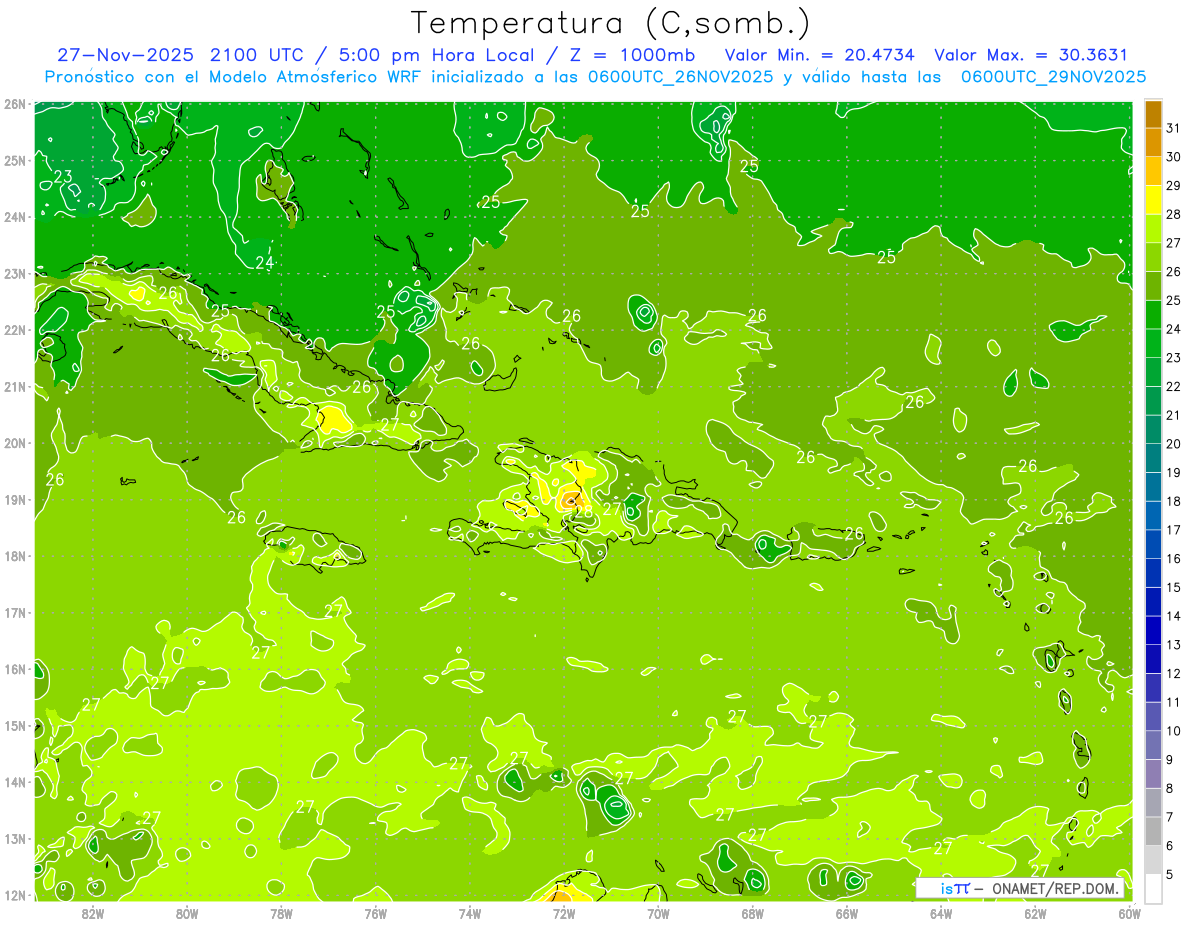Click the yellow legend swatch between 28 and 29

coord(1153,200)
